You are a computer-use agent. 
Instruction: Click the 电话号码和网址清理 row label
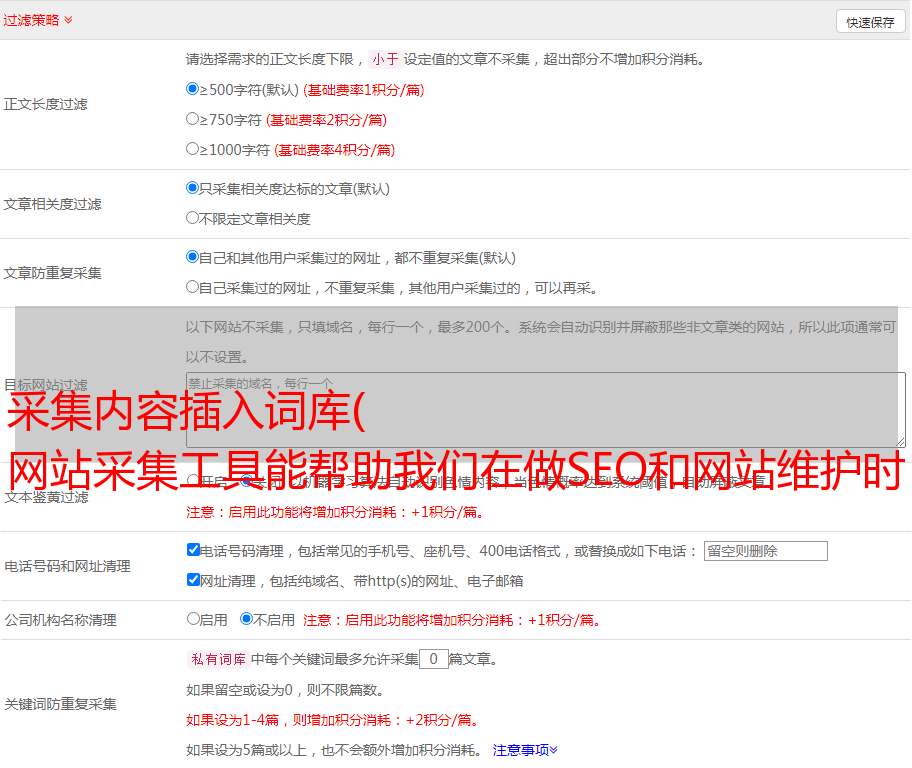67,566
